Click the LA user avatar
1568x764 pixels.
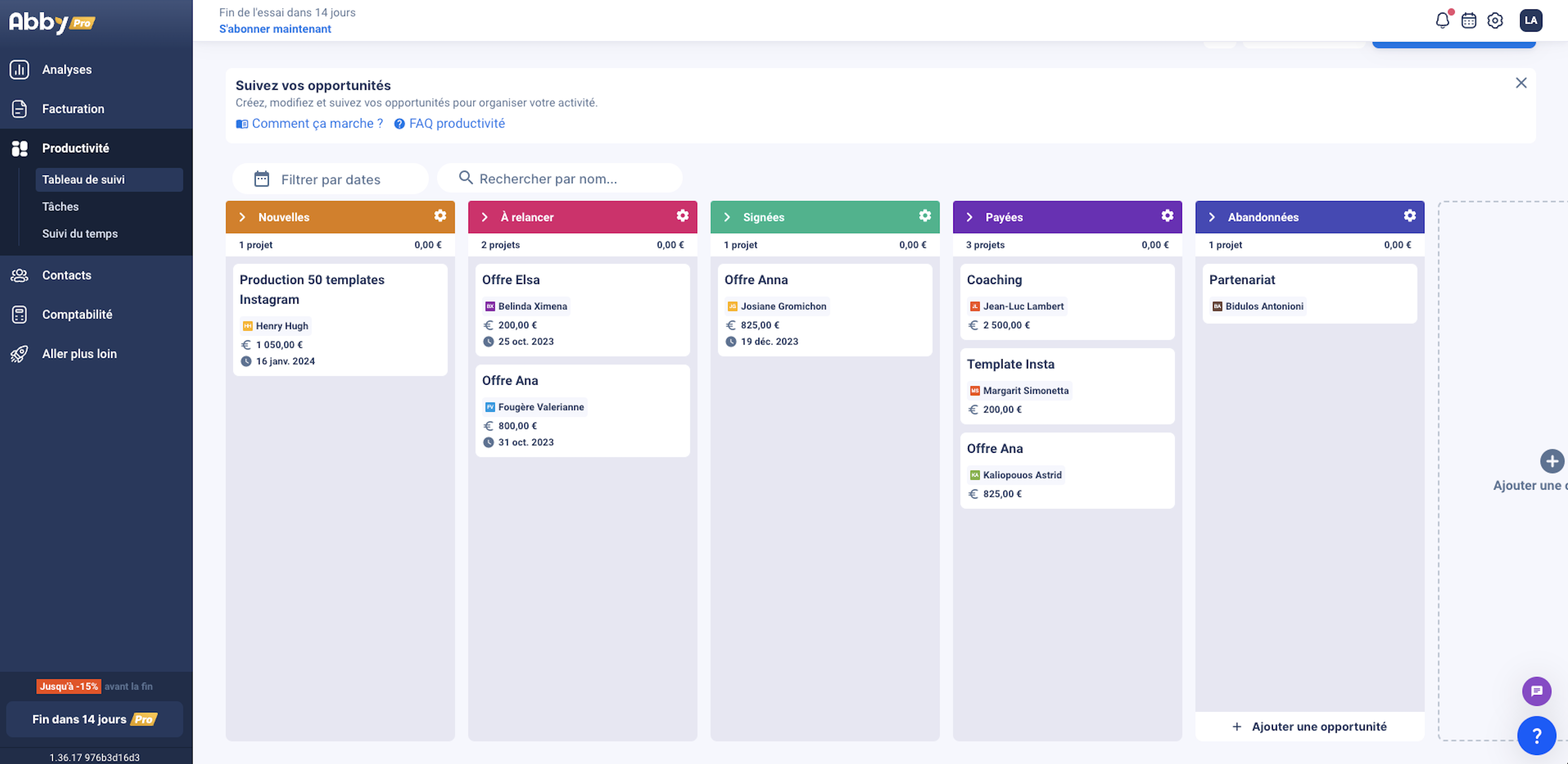click(x=1530, y=20)
